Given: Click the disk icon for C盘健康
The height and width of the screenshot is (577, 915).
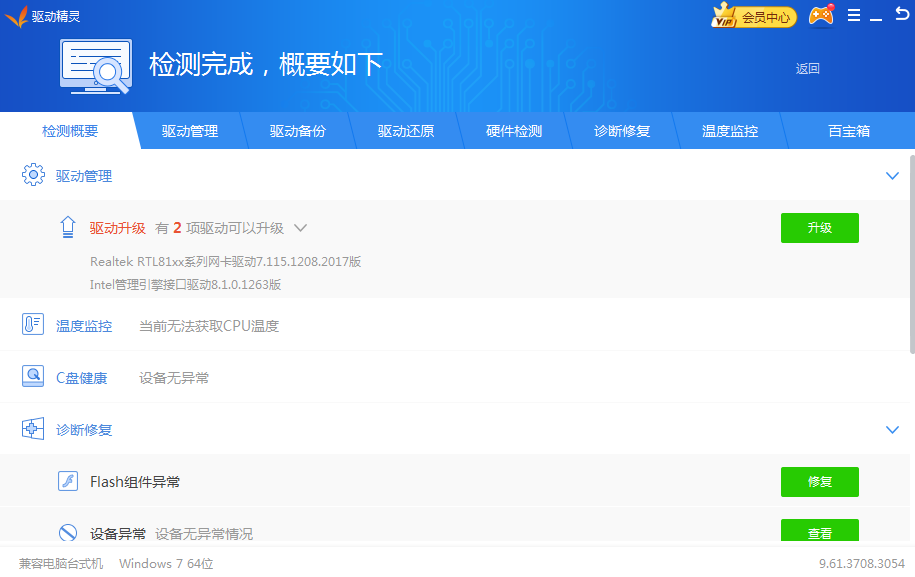Looking at the screenshot, I should coord(33,376).
